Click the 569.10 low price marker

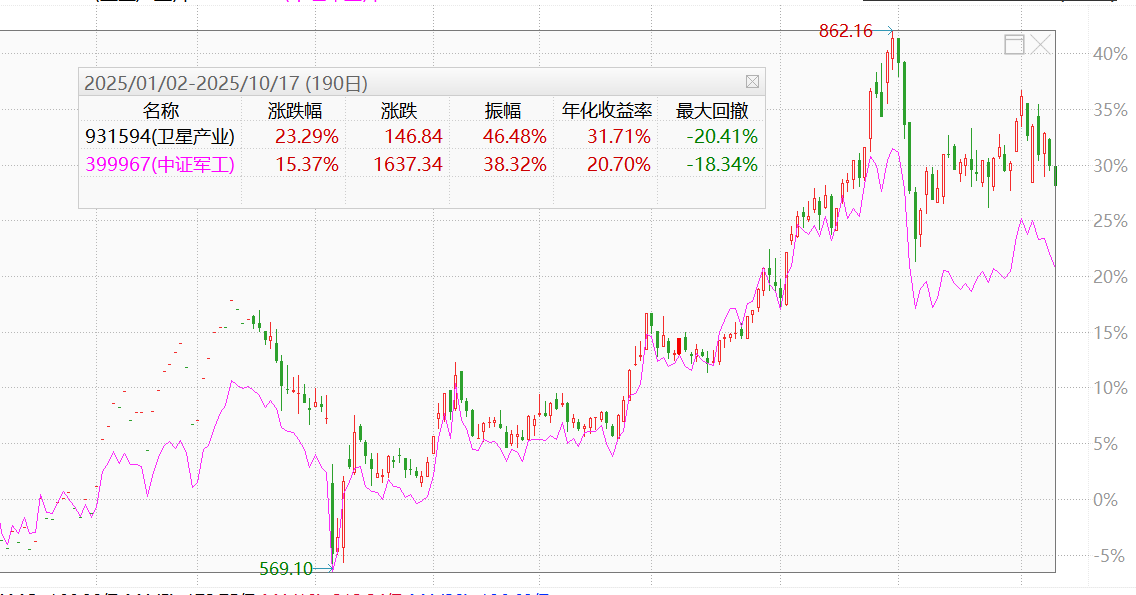tap(285, 569)
